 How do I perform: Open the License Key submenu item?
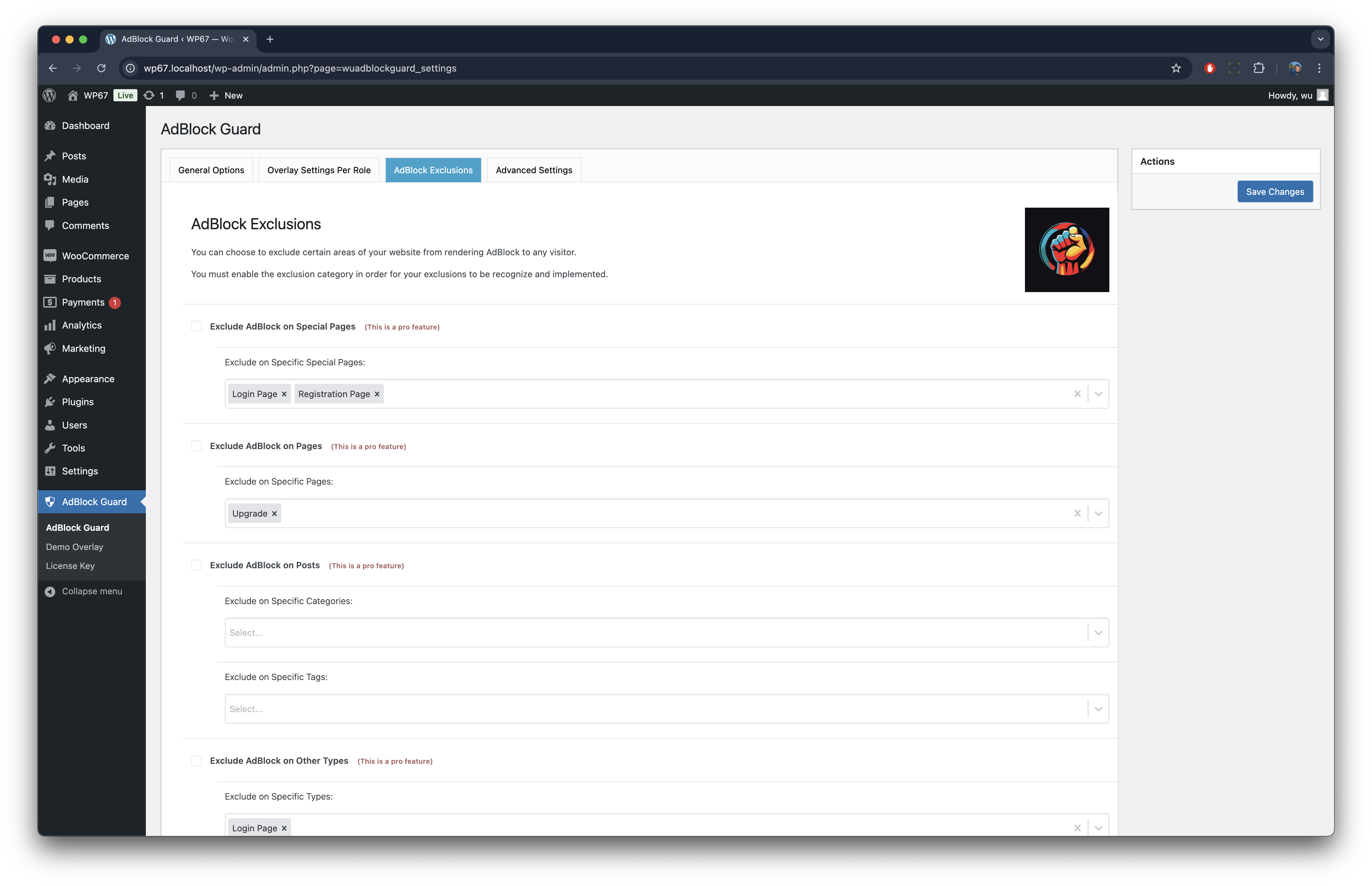pyautogui.click(x=70, y=566)
